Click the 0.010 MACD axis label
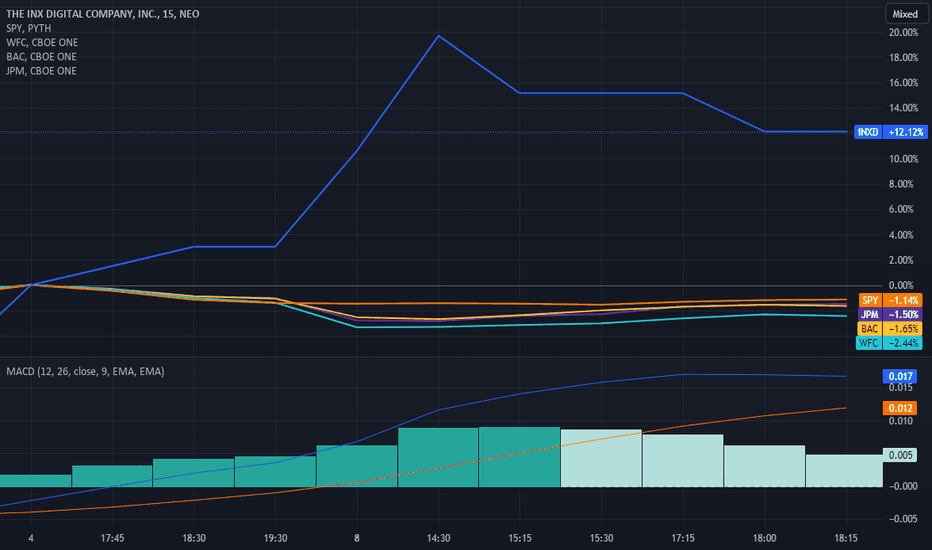 (900, 421)
